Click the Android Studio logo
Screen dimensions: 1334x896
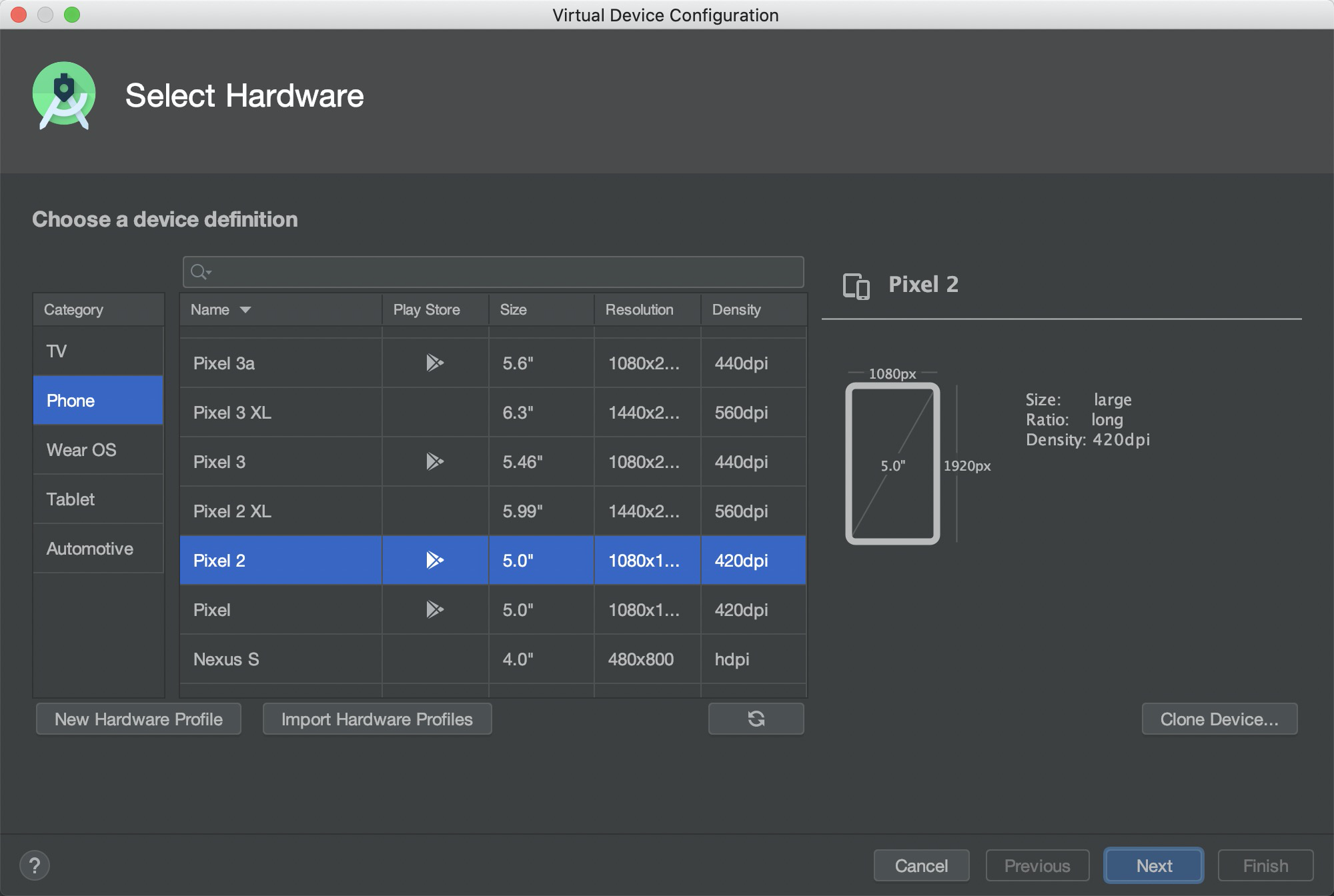pos(64,96)
